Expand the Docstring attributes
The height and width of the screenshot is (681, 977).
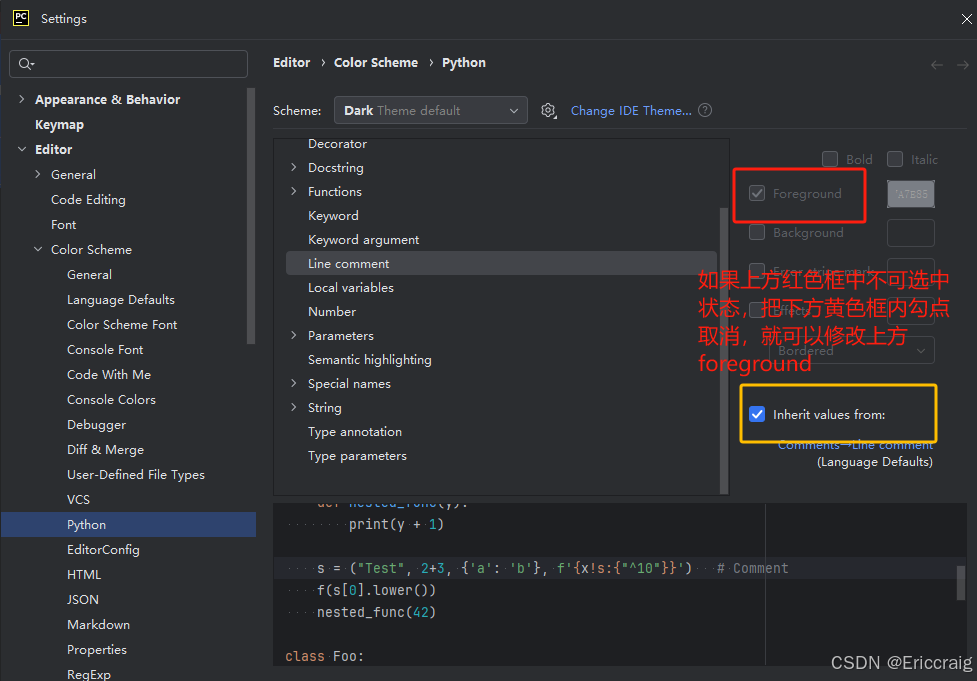[293, 167]
